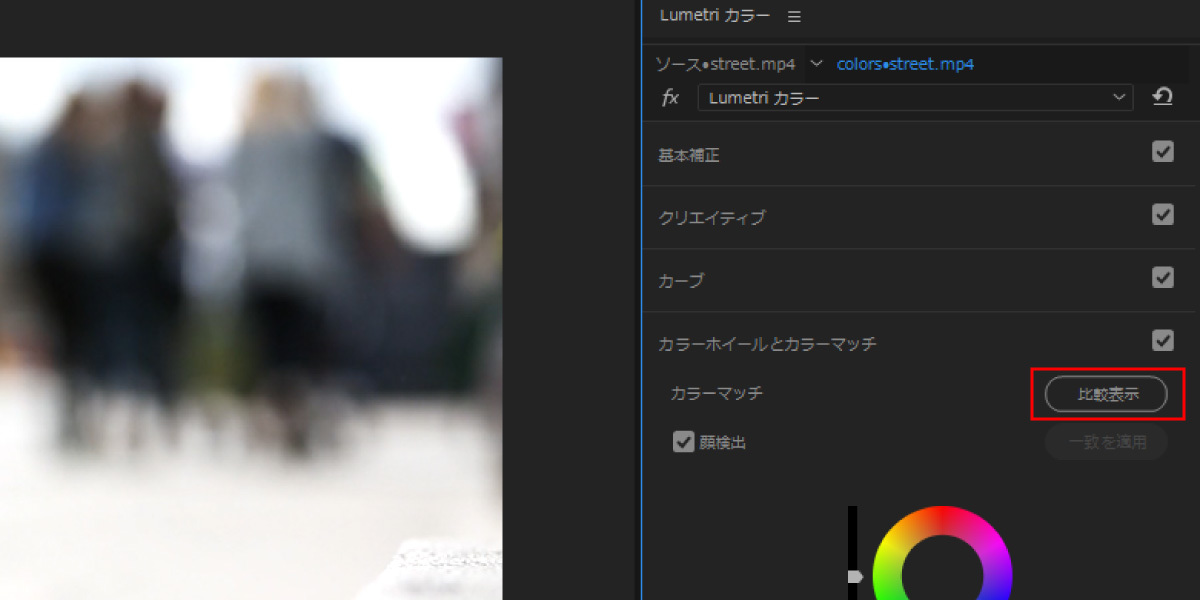
Task: Toggle the カーブ section checkbox
Action: pyautogui.click(x=1162, y=277)
